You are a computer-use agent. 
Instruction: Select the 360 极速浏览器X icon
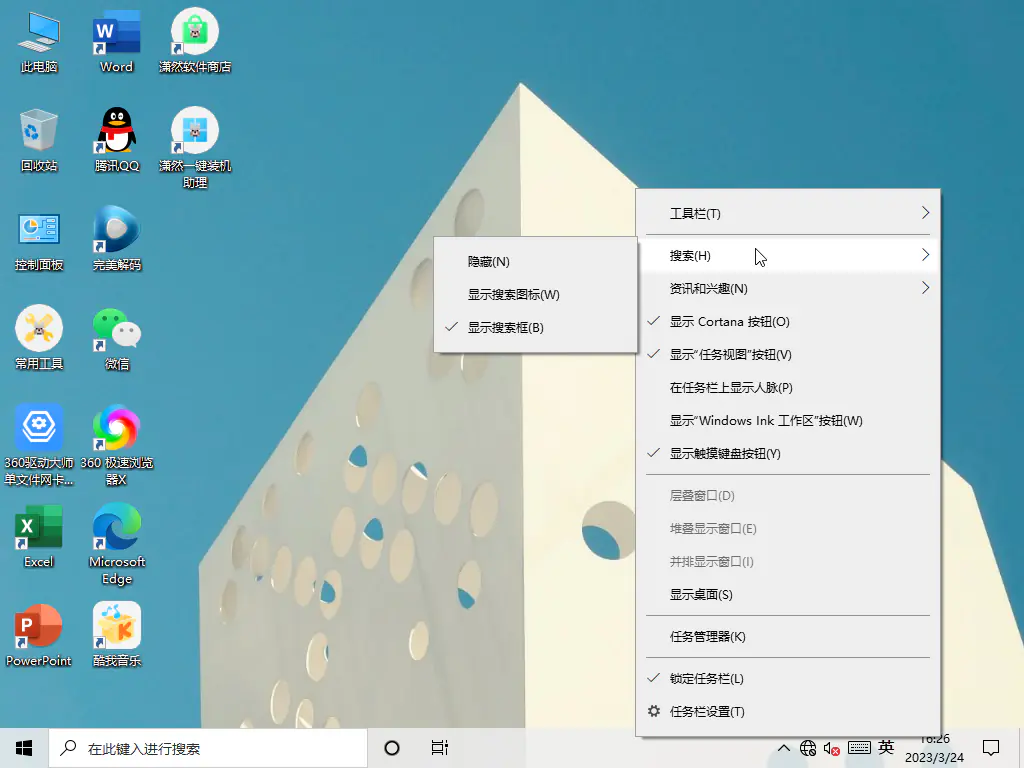pos(117,428)
